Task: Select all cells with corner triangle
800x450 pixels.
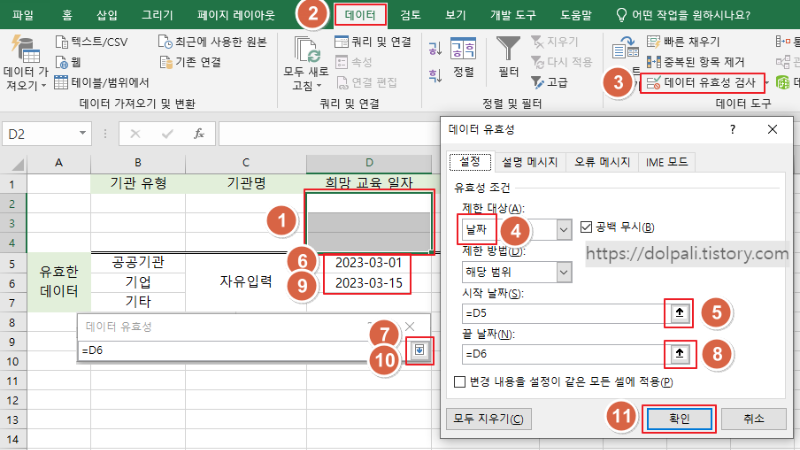Action: 17,164
